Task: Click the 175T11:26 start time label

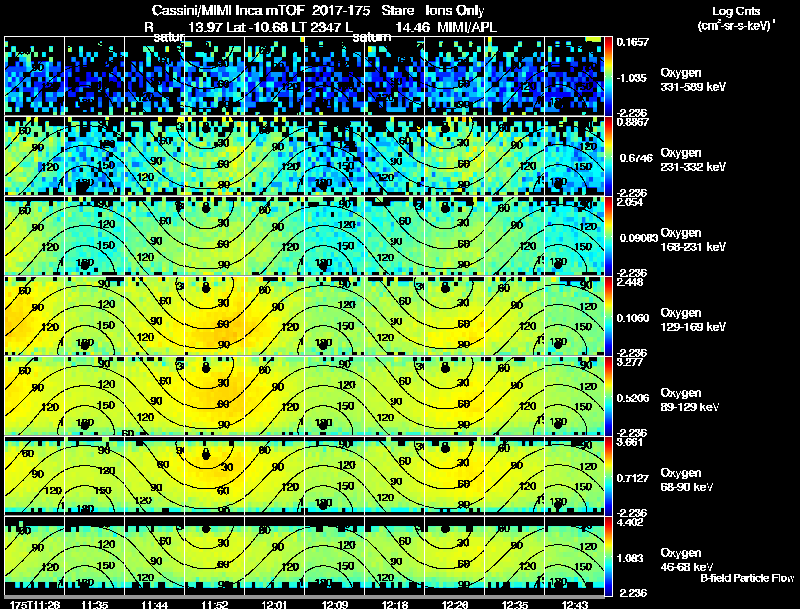Action: click(x=34, y=605)
